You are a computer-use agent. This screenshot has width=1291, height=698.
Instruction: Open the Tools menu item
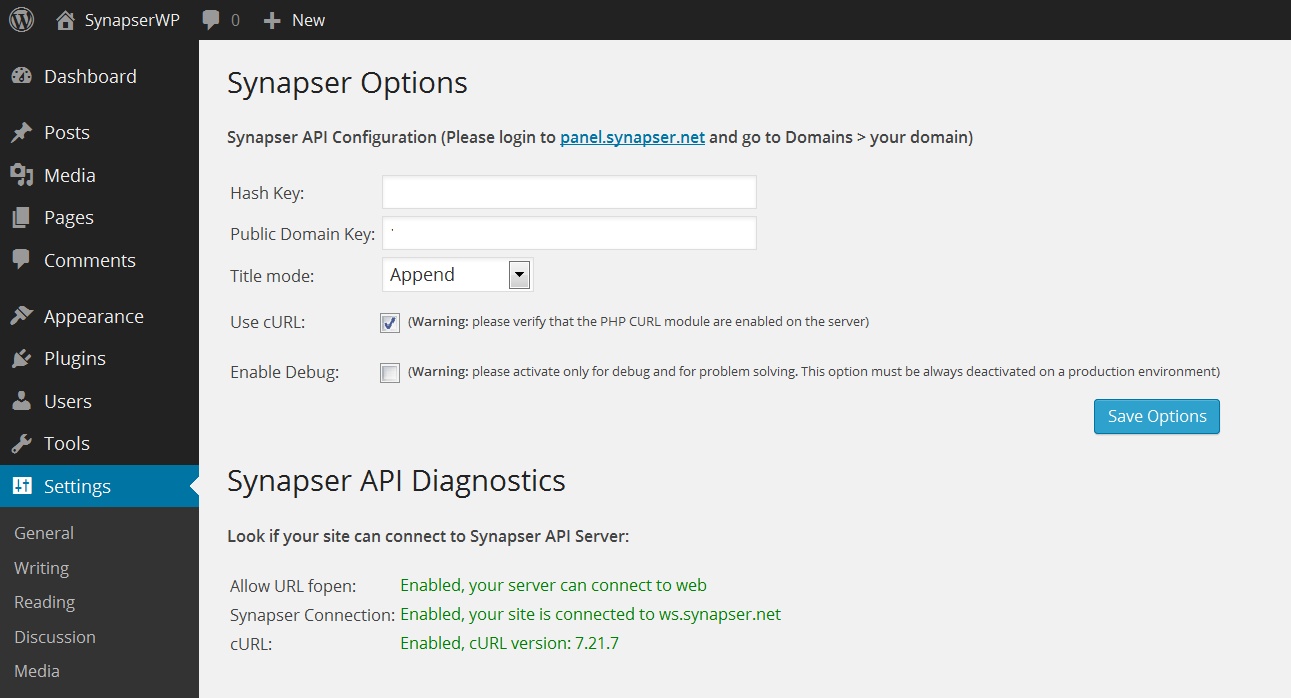[67, 444]
